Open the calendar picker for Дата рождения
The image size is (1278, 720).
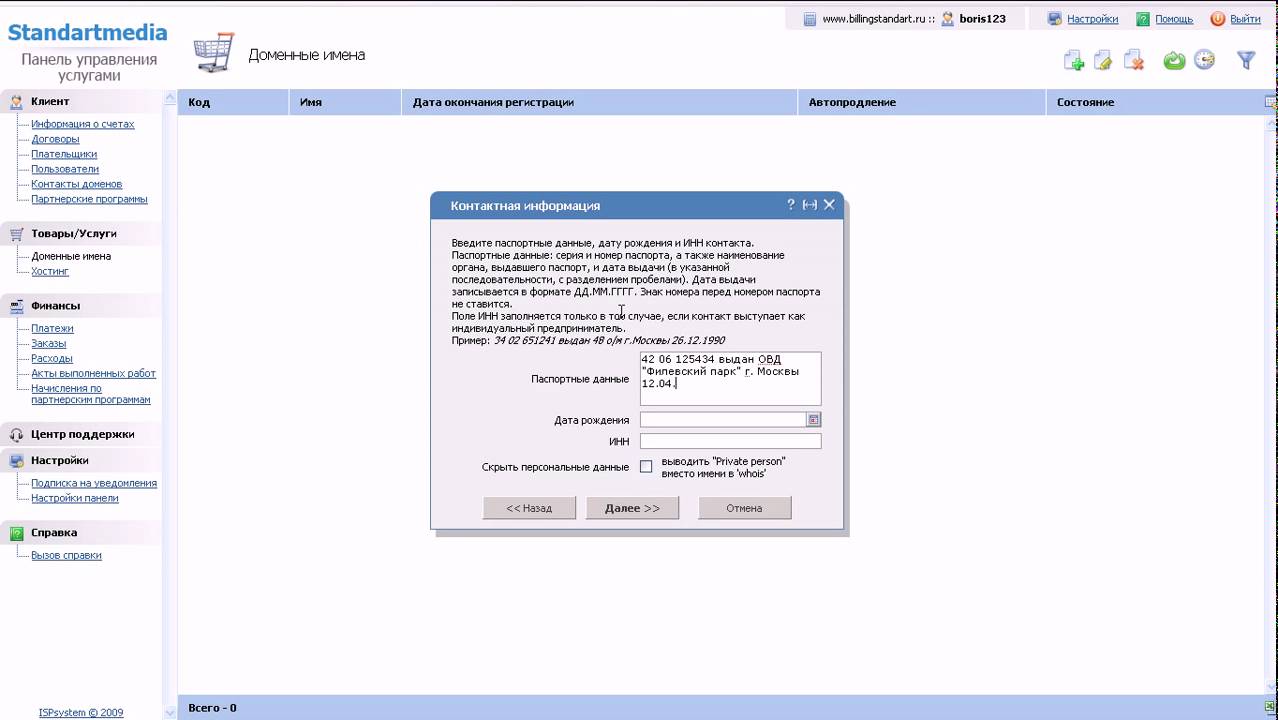point(814,420)
